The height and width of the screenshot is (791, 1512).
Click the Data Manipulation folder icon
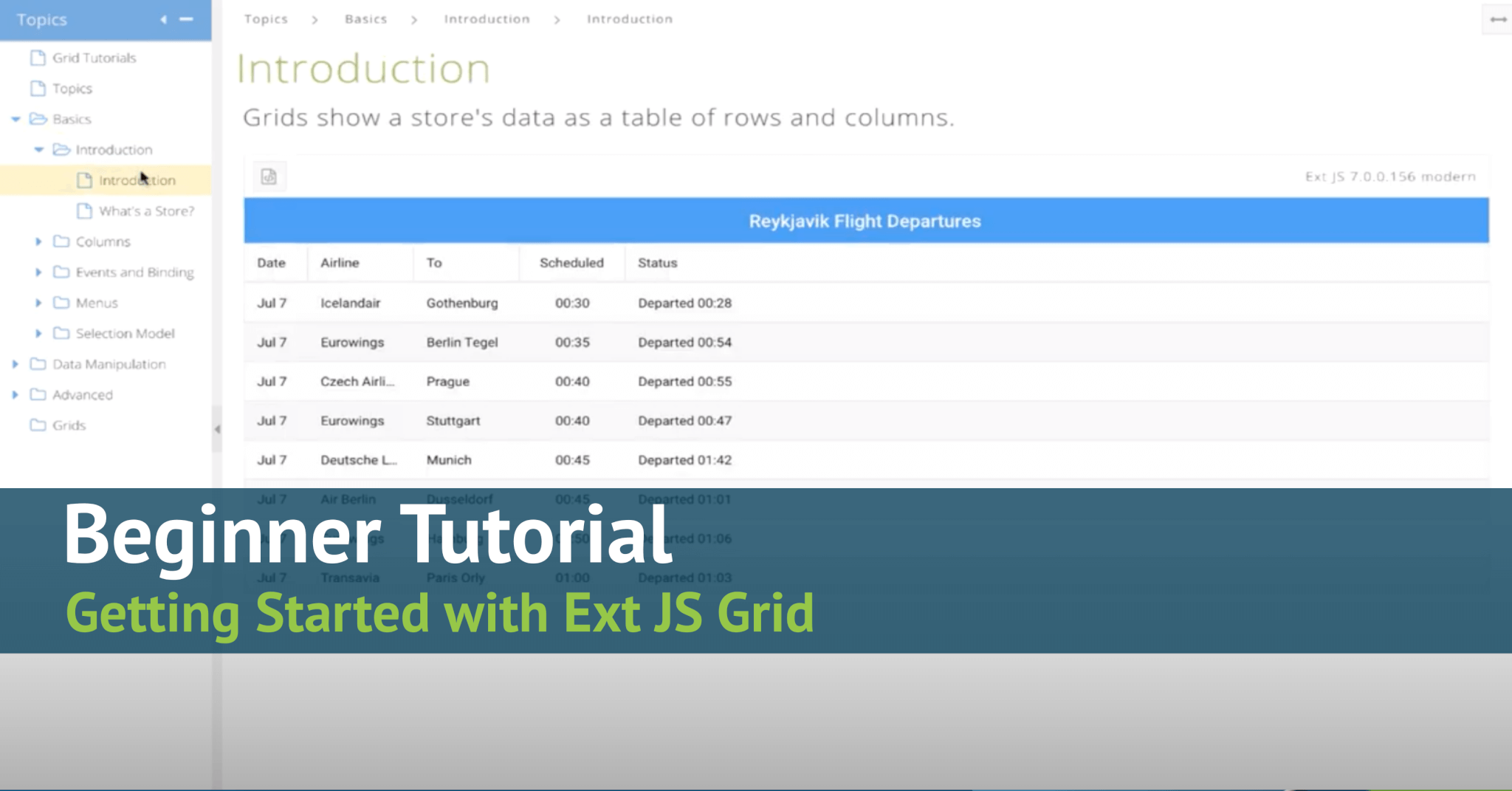coord(38,364)
